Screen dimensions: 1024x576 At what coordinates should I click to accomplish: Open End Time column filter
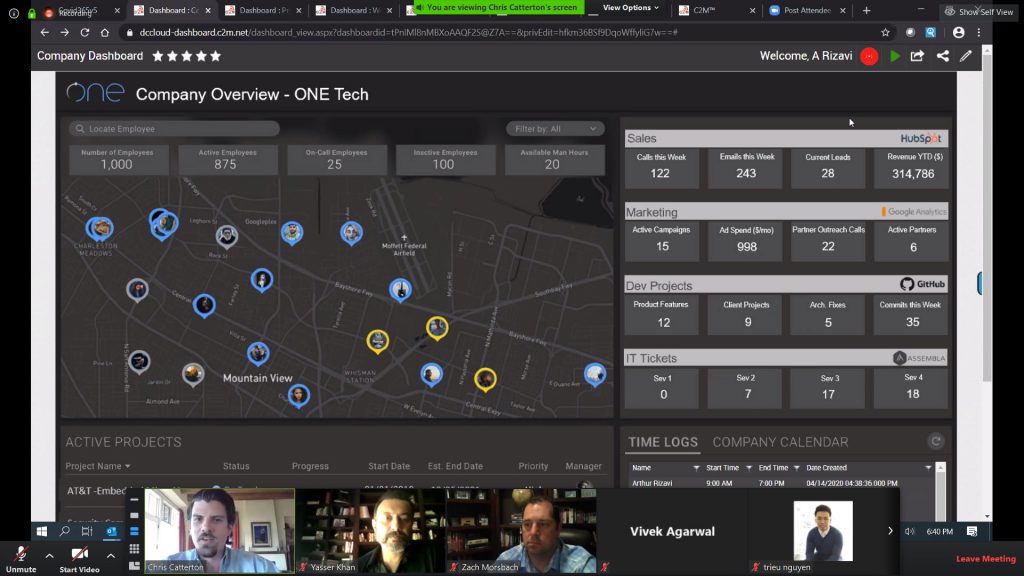tap(797, 468)
